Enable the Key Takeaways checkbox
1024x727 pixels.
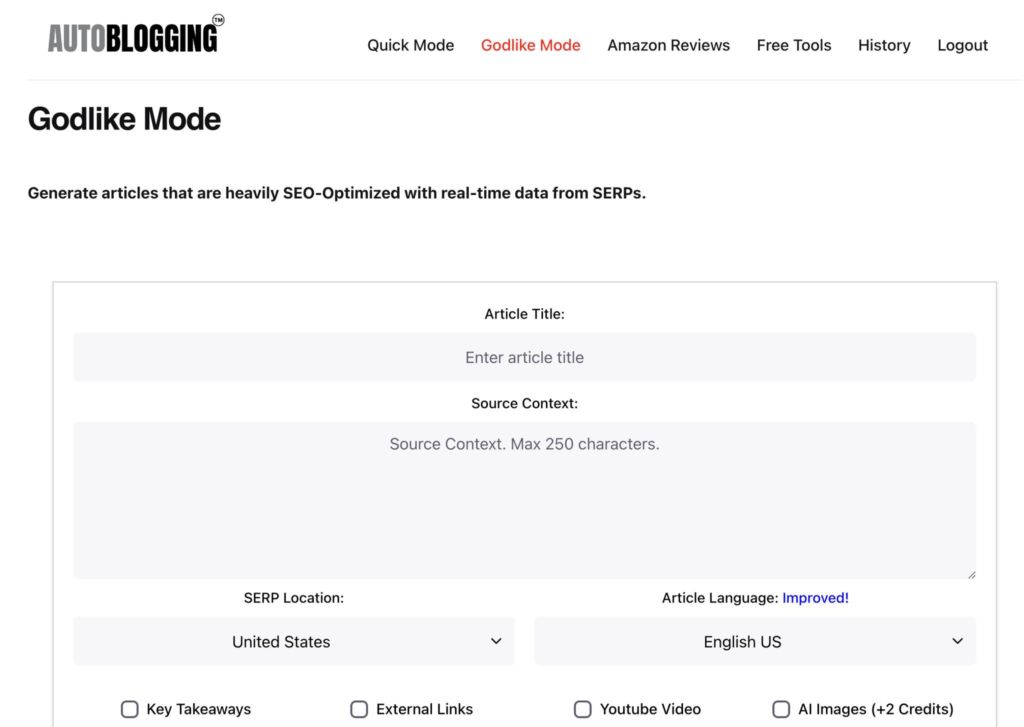coord(129,708)
